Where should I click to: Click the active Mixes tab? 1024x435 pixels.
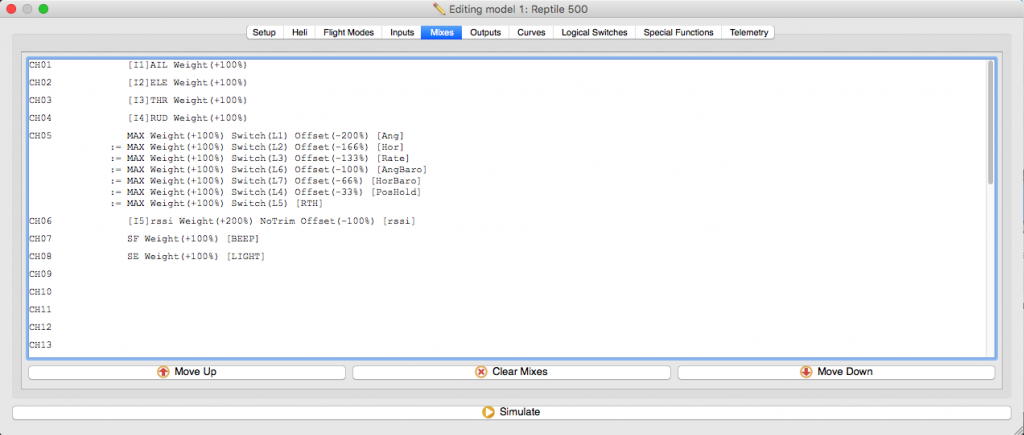tap(441, 32)
